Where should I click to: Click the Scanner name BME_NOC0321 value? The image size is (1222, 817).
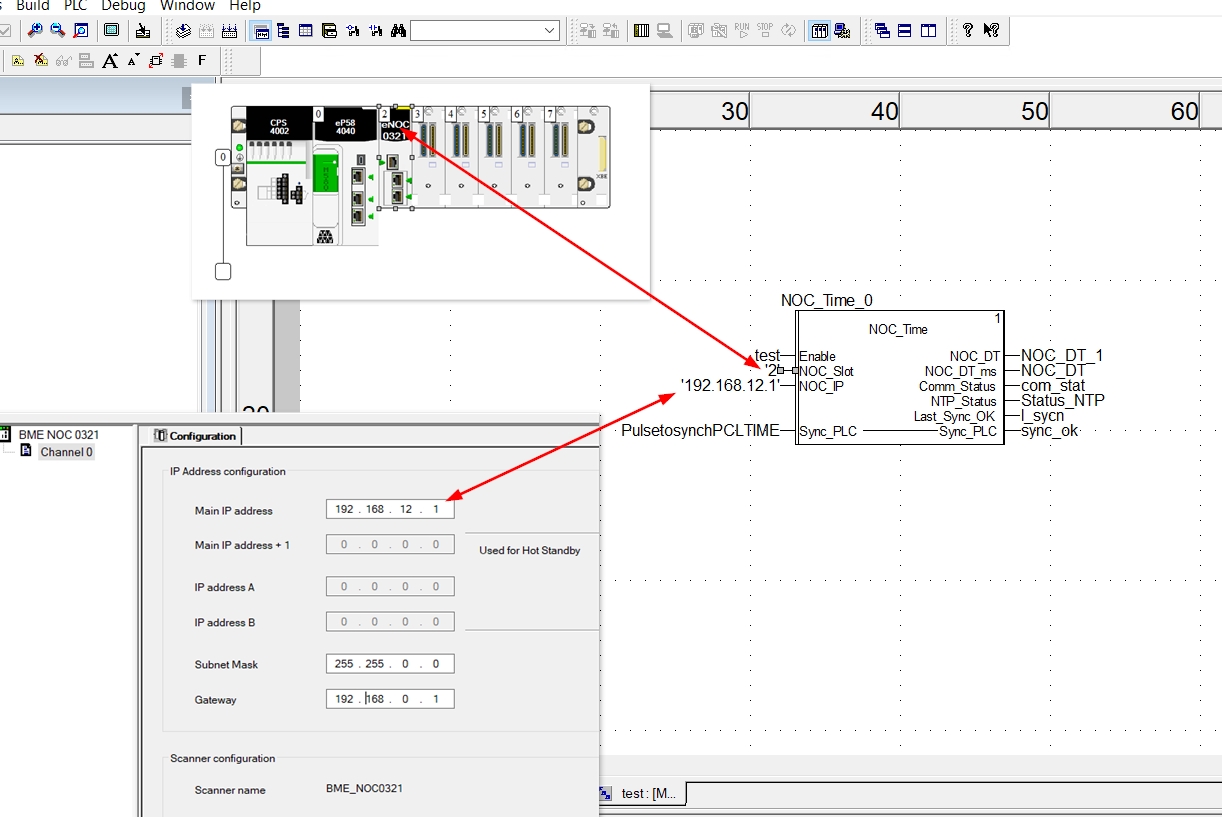pos(364,788)
